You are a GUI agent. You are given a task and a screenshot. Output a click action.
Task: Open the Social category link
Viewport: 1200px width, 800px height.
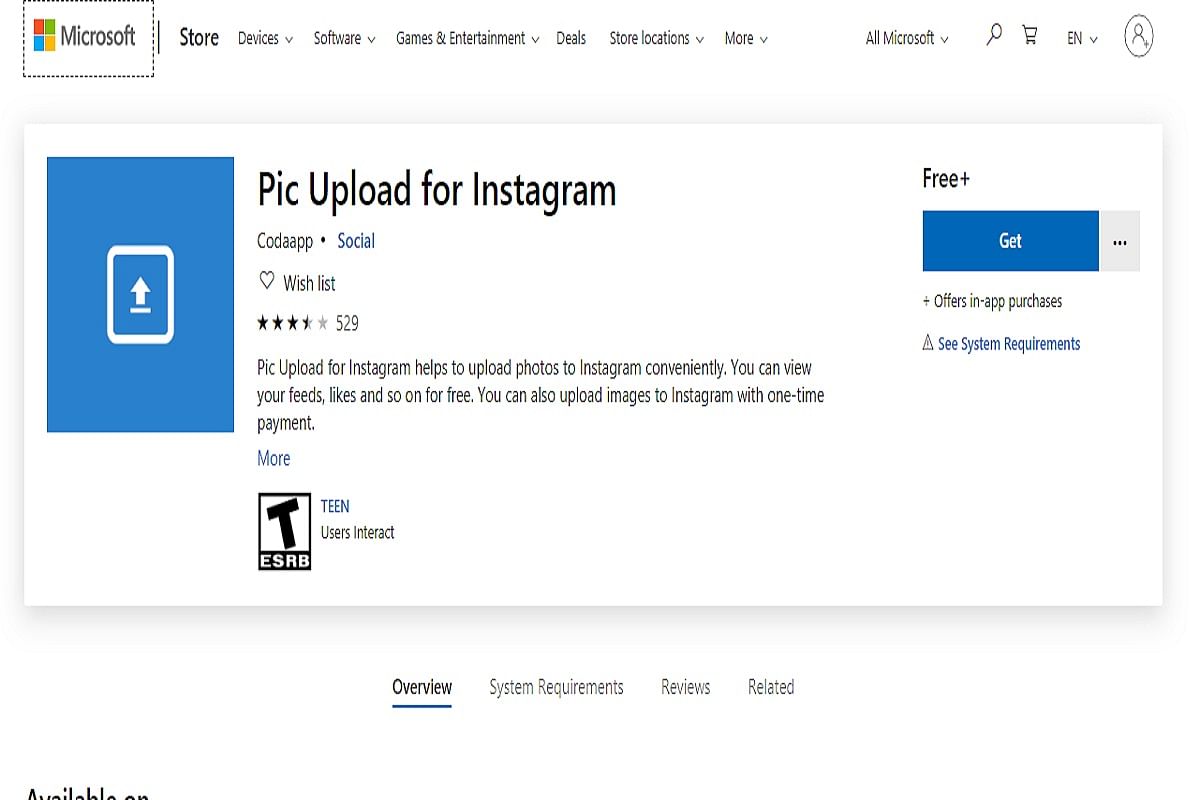coord(356,241)
